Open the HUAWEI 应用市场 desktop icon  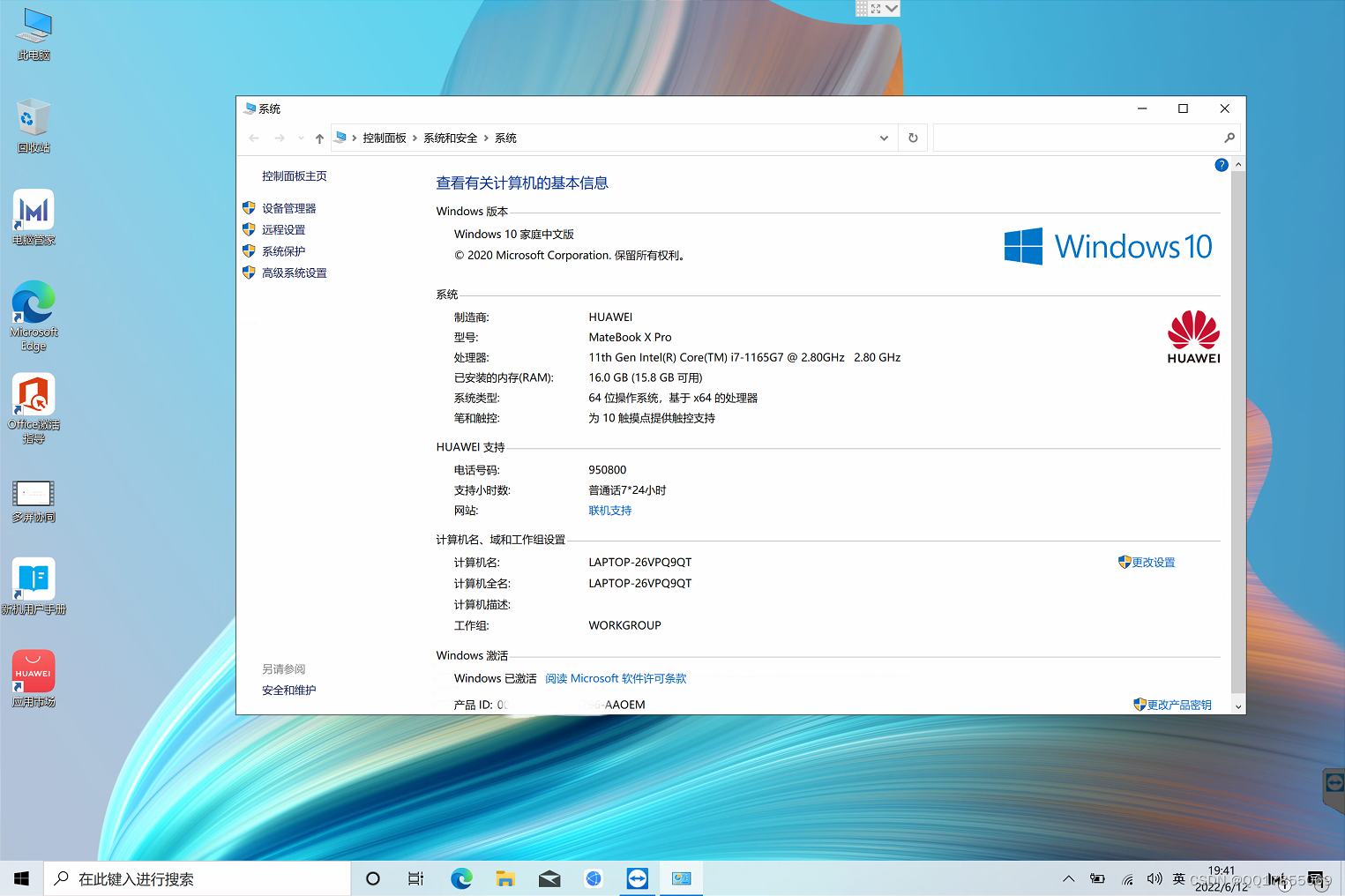(x=34, y=678)
